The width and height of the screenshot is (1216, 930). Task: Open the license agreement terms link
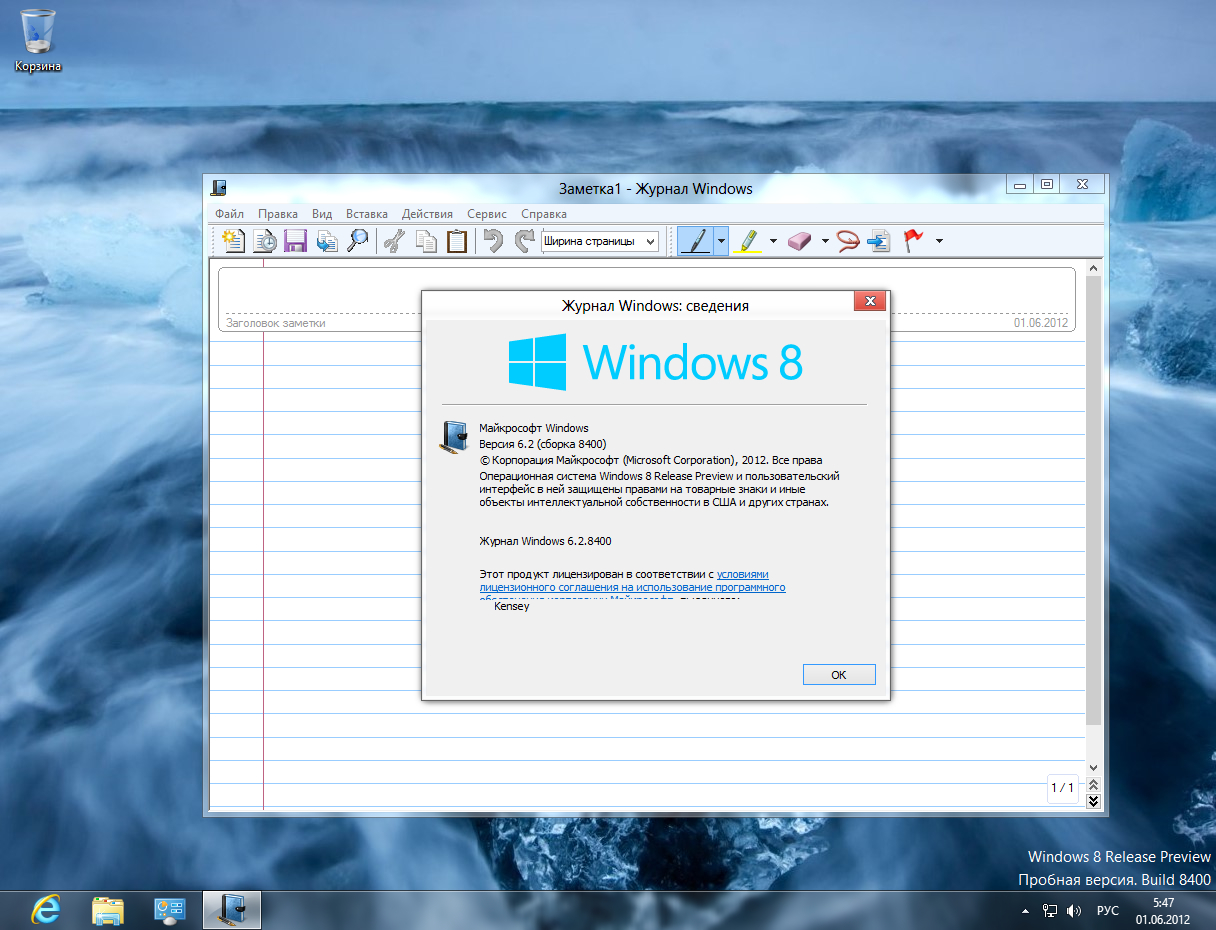(632, 587)
